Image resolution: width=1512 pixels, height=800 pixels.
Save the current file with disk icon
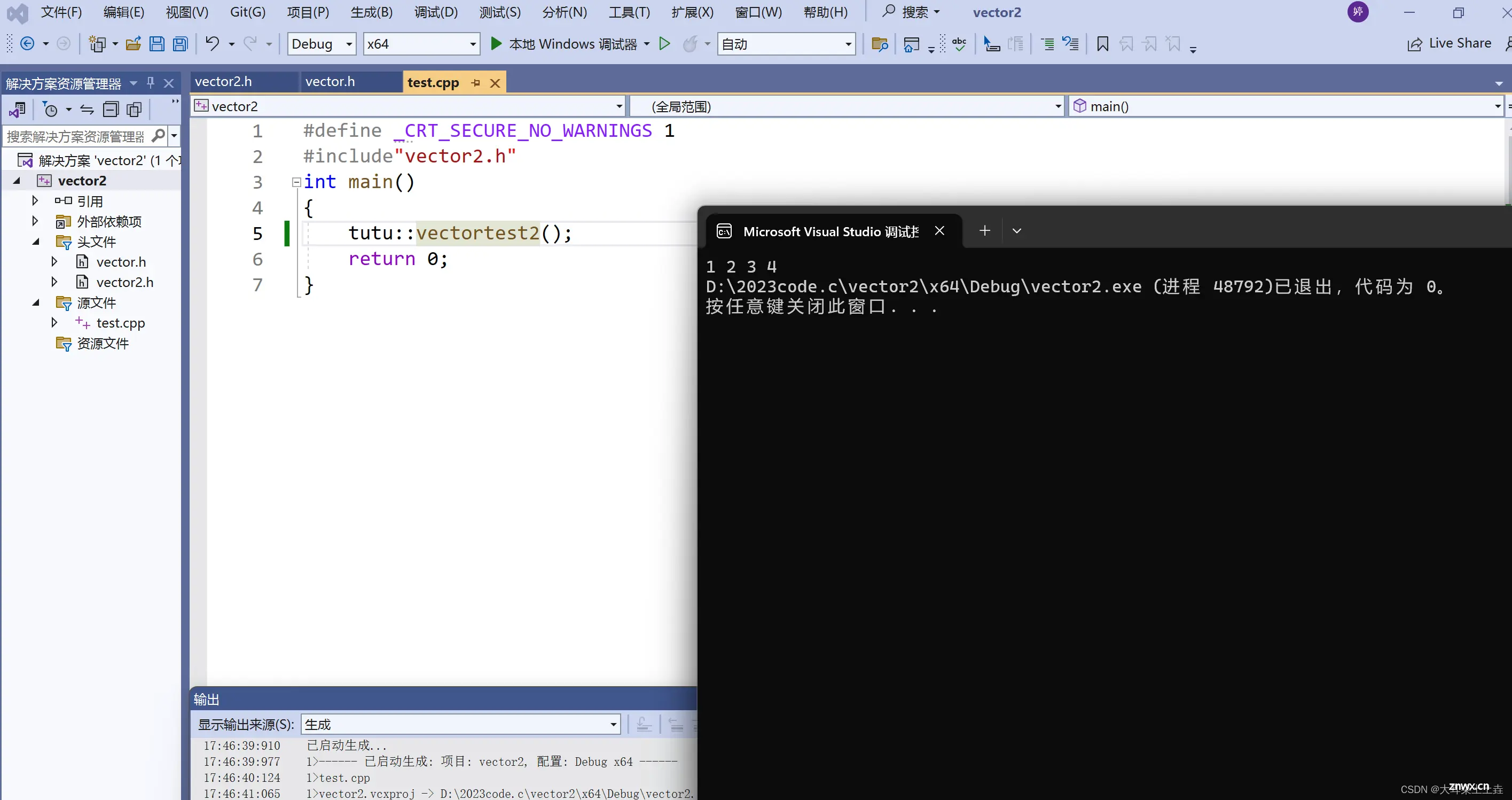(x=156, y=44)
